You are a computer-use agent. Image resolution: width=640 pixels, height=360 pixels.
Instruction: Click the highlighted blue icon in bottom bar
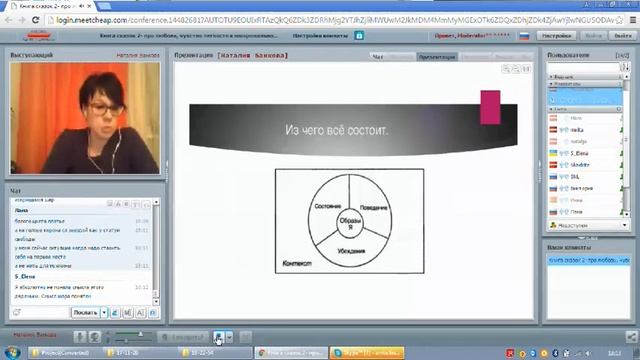tap(219, 337)
